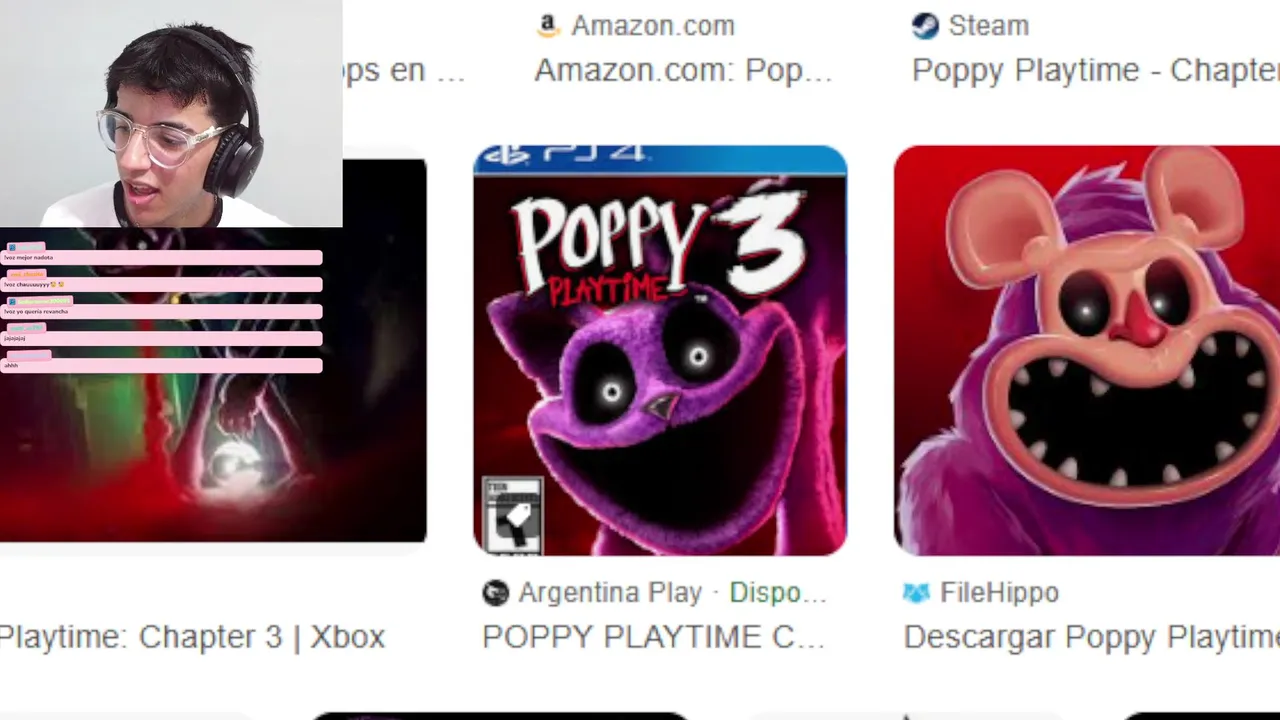The width and height of the screenshot is (1280, 720).
Task: Open the Poppy Playtime 3 PS4 cover image
Action: pyautogui.click(x=660, y=350)
